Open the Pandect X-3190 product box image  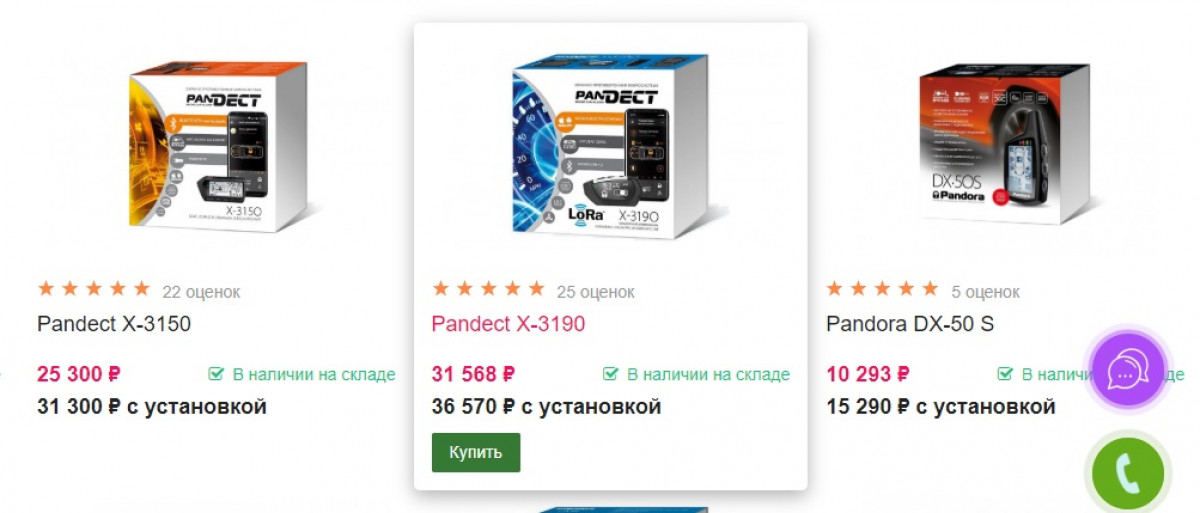pyautogui.click(x=612, y=147)
